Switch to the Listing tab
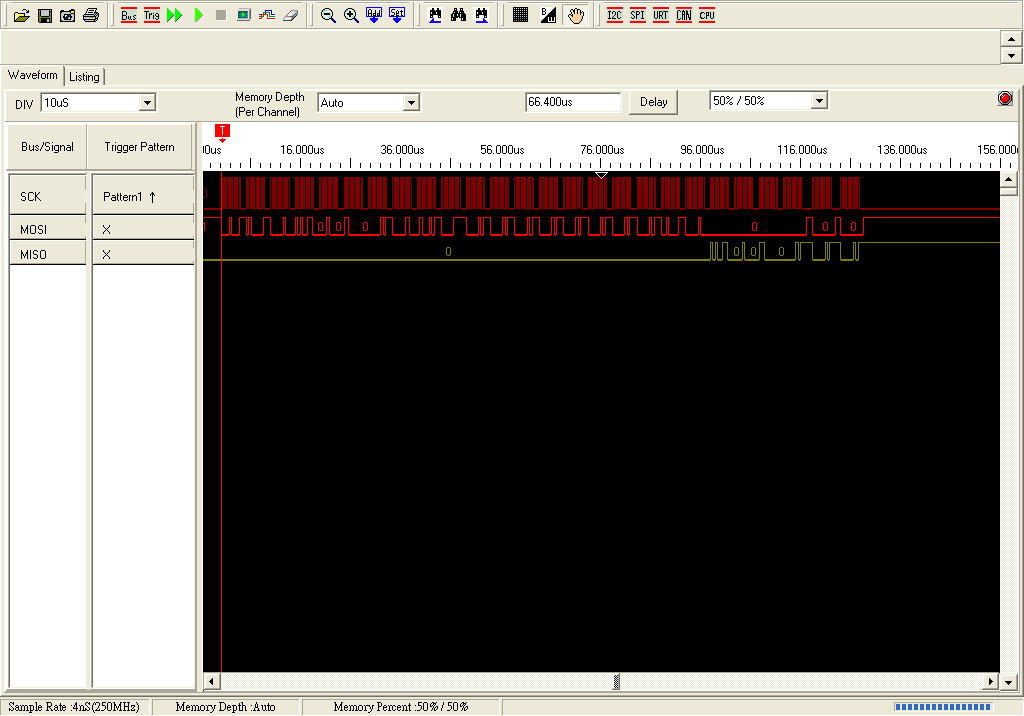This screenshot has height=716, width=1024. click(84, 77)
